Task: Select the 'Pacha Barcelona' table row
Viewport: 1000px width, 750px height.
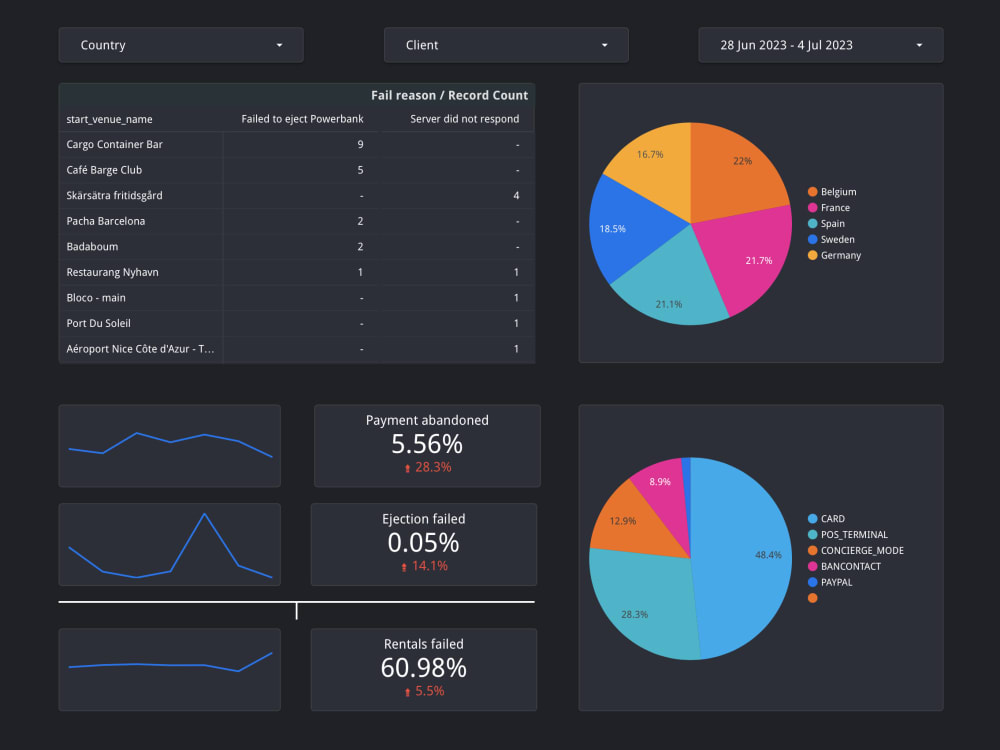Action: tap(140, 221)
